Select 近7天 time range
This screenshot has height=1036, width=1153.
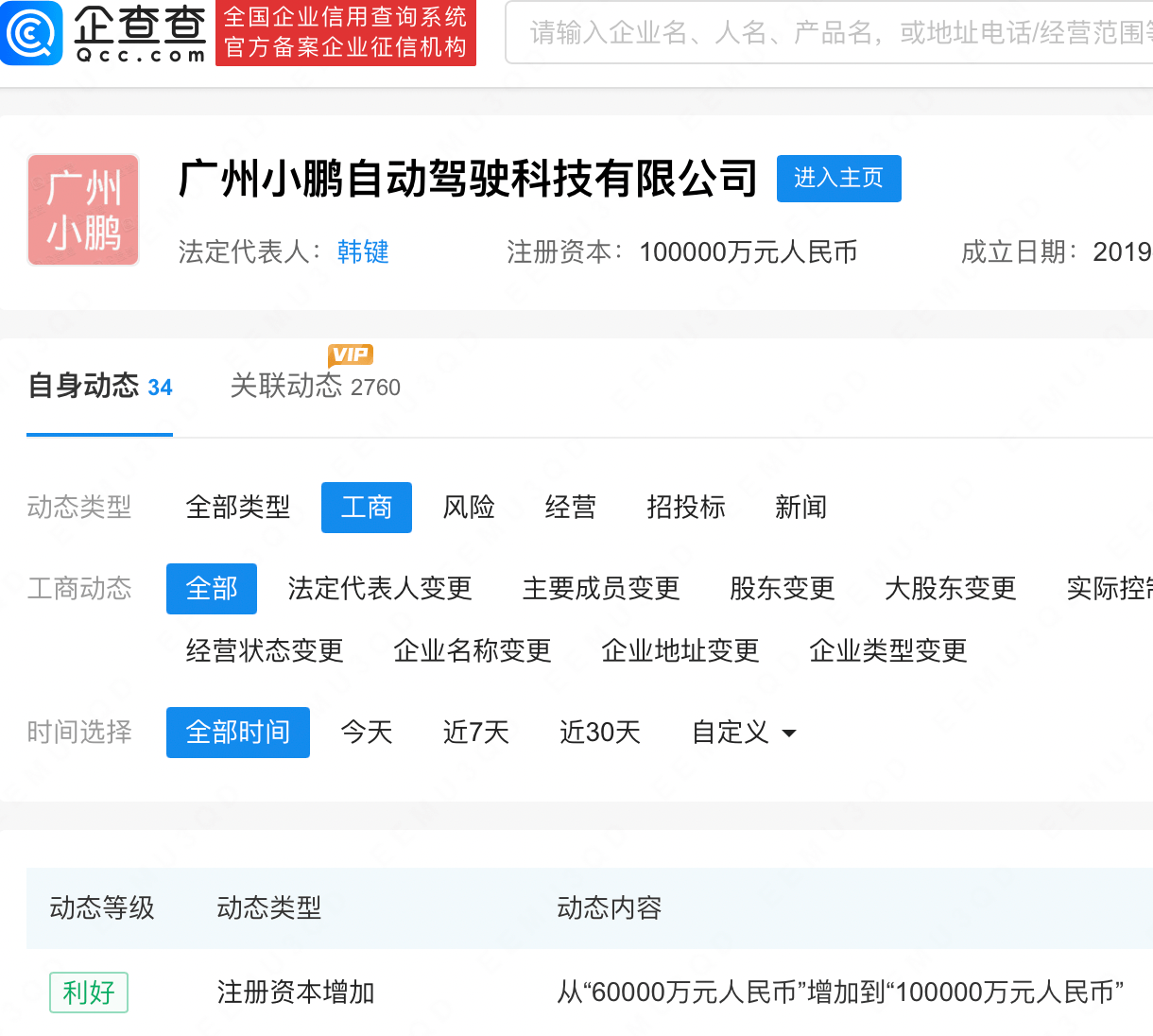pos(476,733)
